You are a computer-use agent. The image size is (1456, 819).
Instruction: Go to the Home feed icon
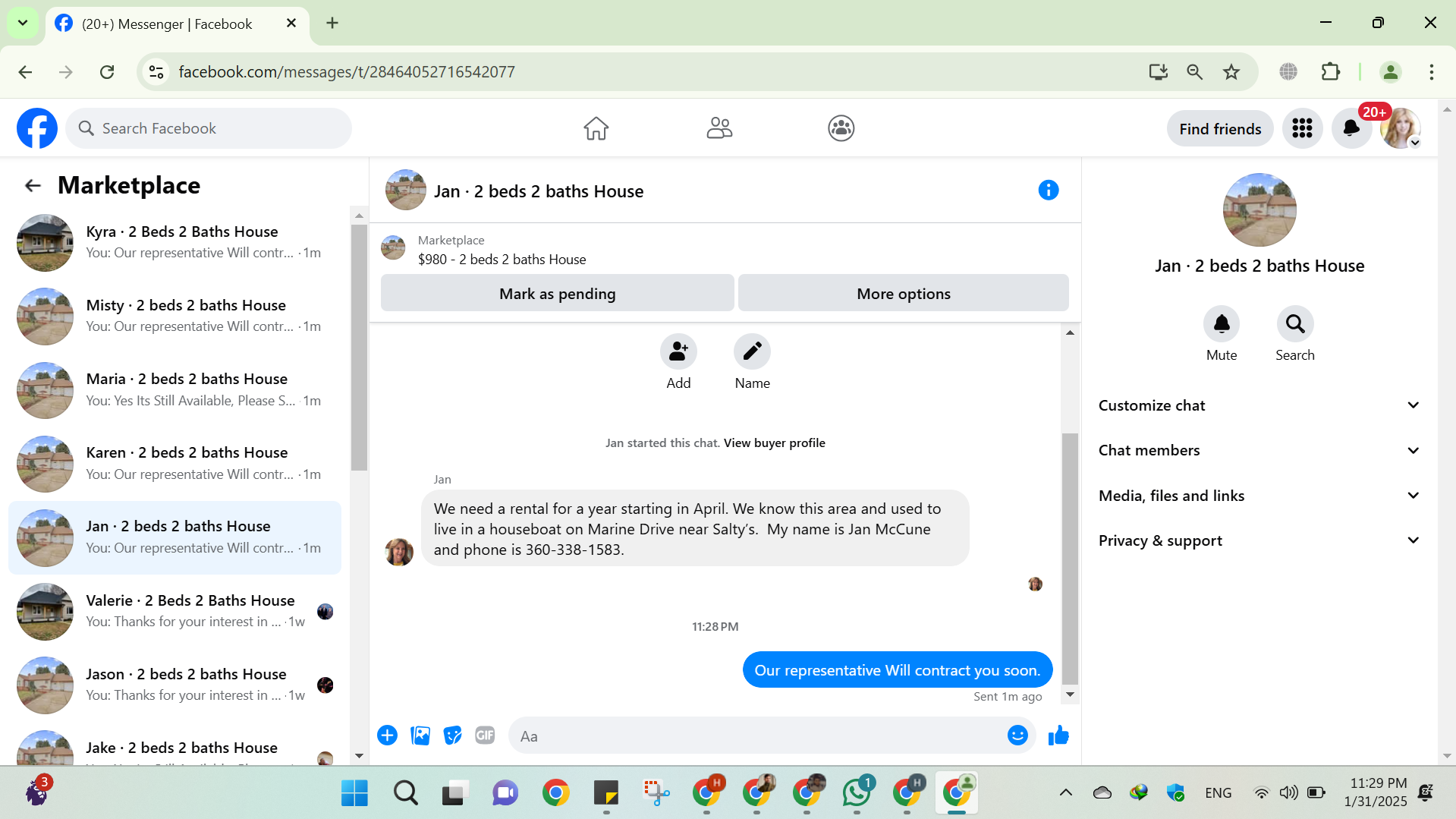tap(596, 128)
